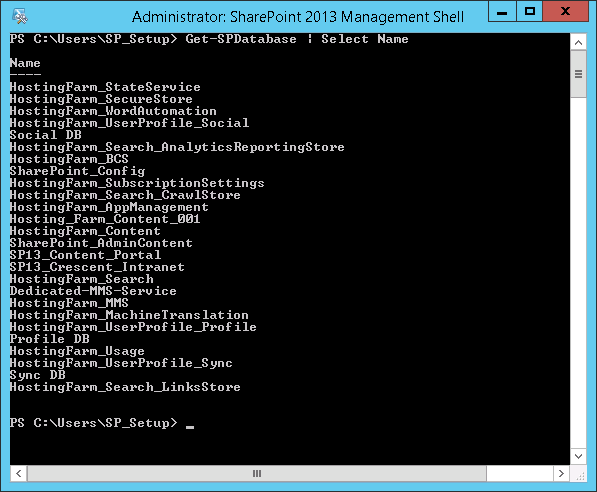
Task: Select HostingFarm_MachineTranslation line
Action: pyautogui.click(x=129, y=315)
